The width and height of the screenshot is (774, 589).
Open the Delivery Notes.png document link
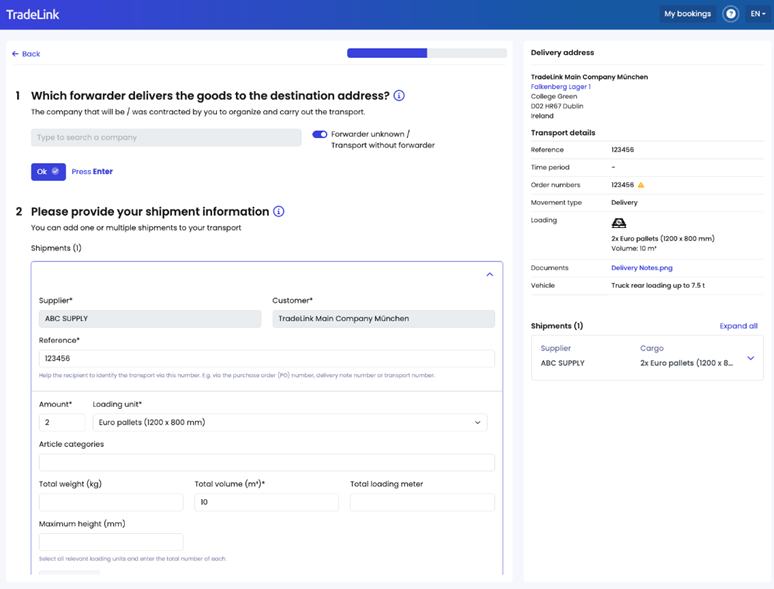[x=642, y=268]
